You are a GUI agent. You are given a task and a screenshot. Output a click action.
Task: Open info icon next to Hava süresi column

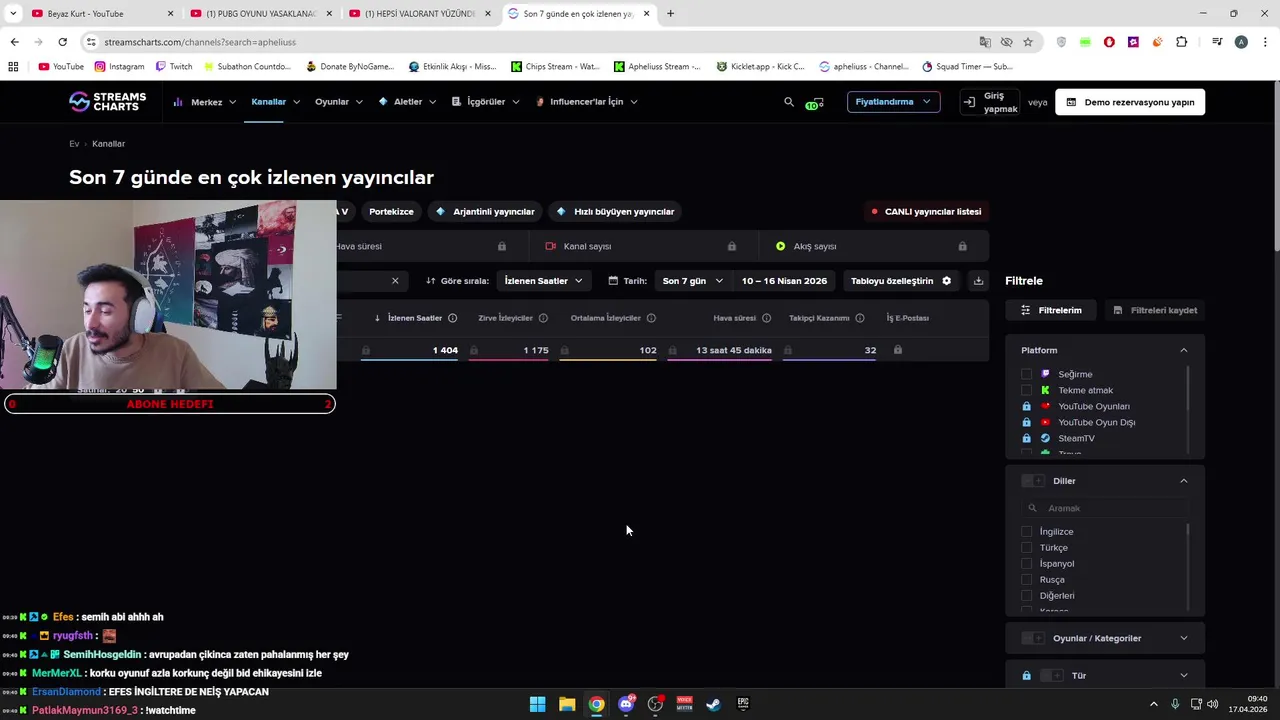pyautogui.click(x=766, y=318)
